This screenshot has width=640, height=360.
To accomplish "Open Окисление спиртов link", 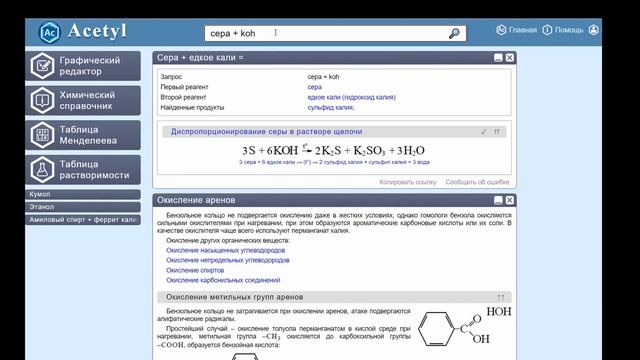I will click(x=195, y=270).
